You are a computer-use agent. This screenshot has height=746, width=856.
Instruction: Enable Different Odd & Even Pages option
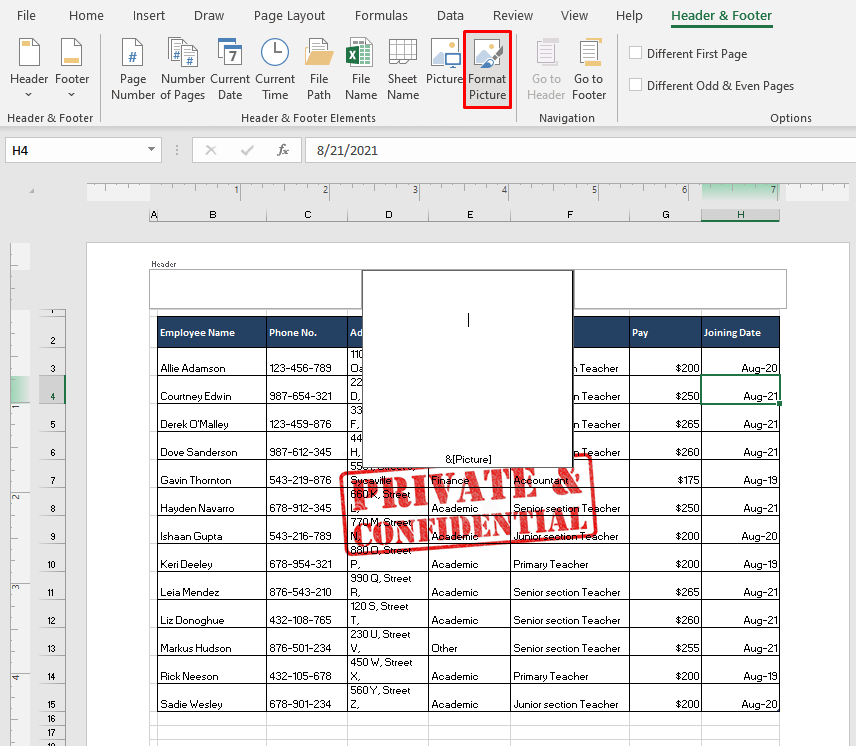(x=635, y=85)
